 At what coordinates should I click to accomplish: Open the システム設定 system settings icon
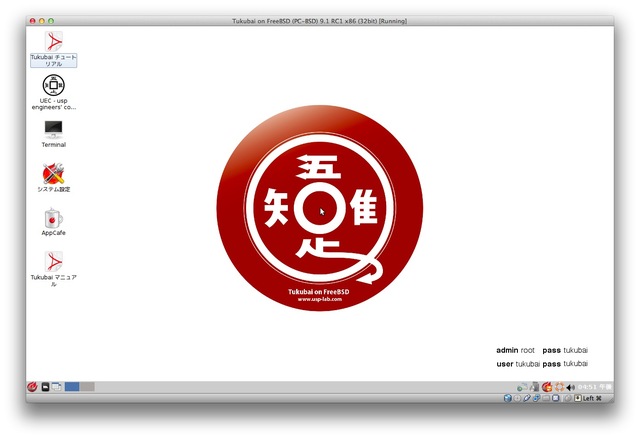point(53,178)
